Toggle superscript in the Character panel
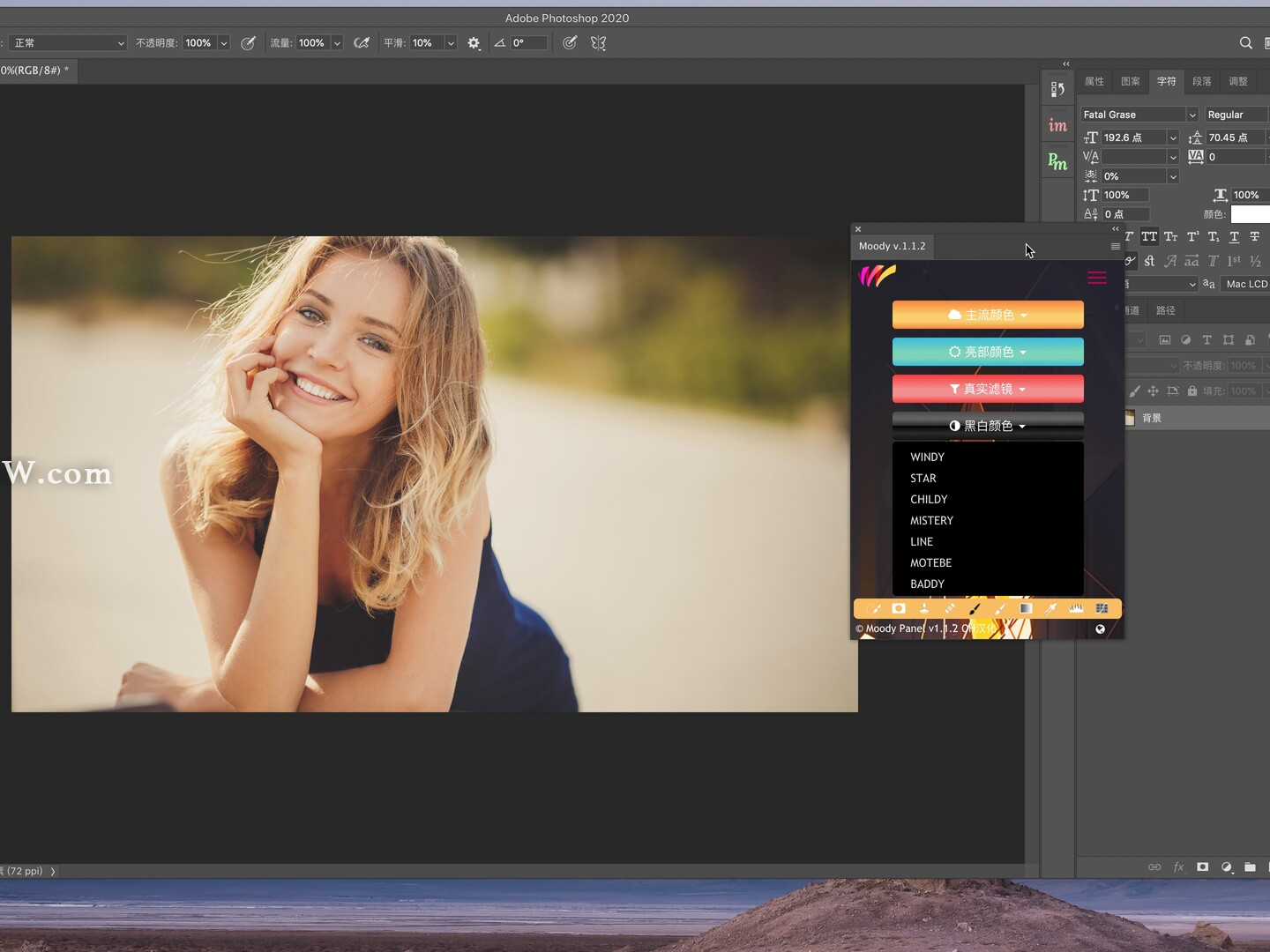The width and height of the screenshot is (1270, 952). click(1192, 236)
